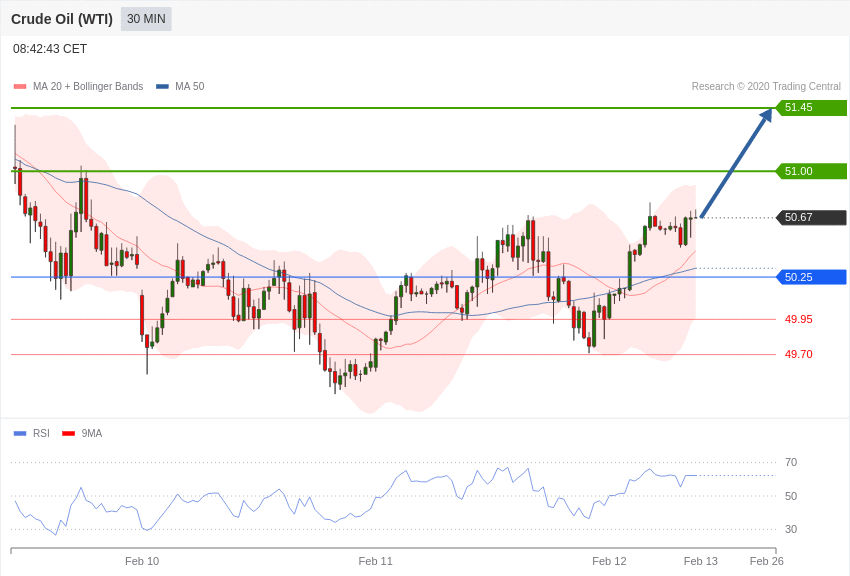Click the 49.95 red support label
The width and height of the screenshot is (850, 576).
[799, 319]
